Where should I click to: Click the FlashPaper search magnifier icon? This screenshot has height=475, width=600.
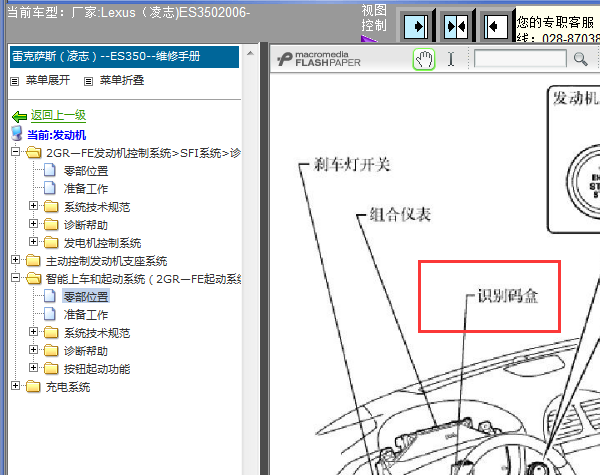[x=580, y=59]
